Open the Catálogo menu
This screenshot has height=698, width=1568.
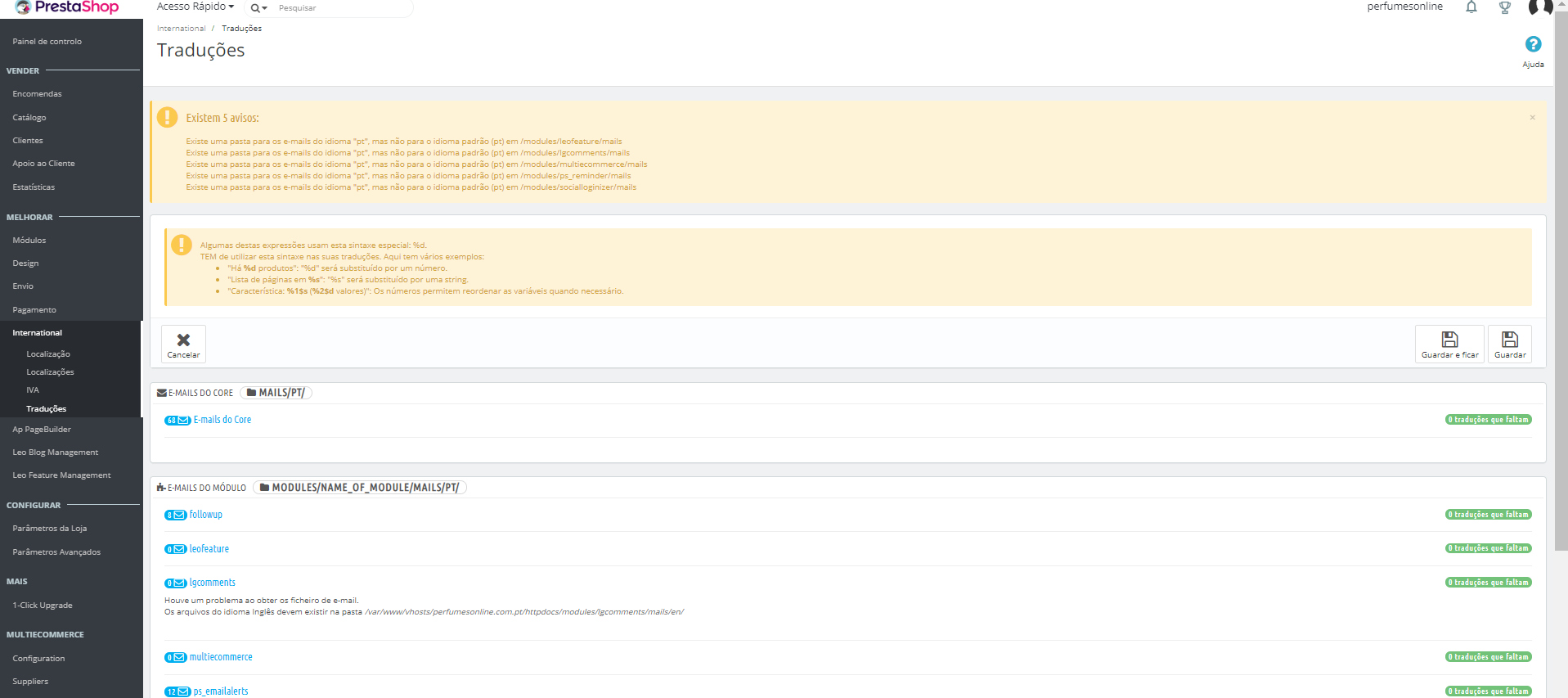[29, 118]
